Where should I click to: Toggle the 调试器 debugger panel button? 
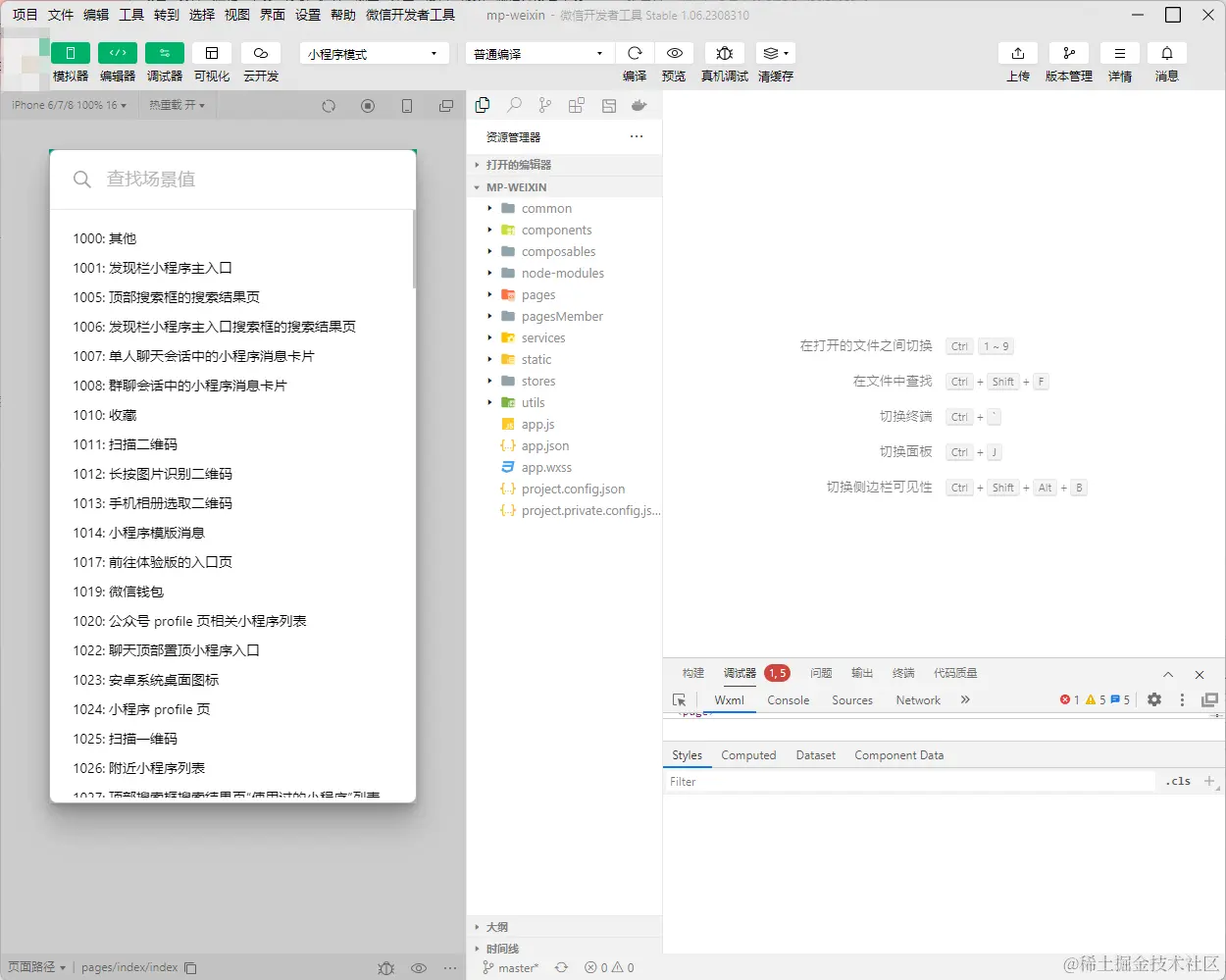coord(165,53)
